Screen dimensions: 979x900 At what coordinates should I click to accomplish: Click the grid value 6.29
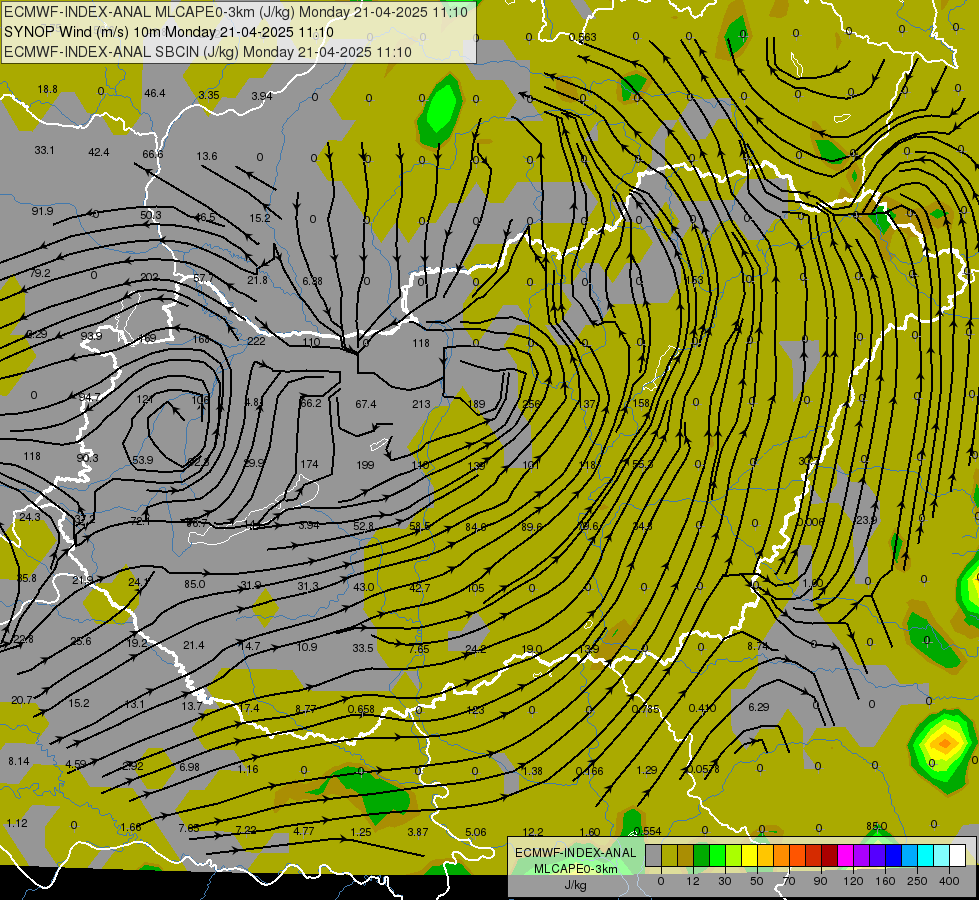click(759, 707)
